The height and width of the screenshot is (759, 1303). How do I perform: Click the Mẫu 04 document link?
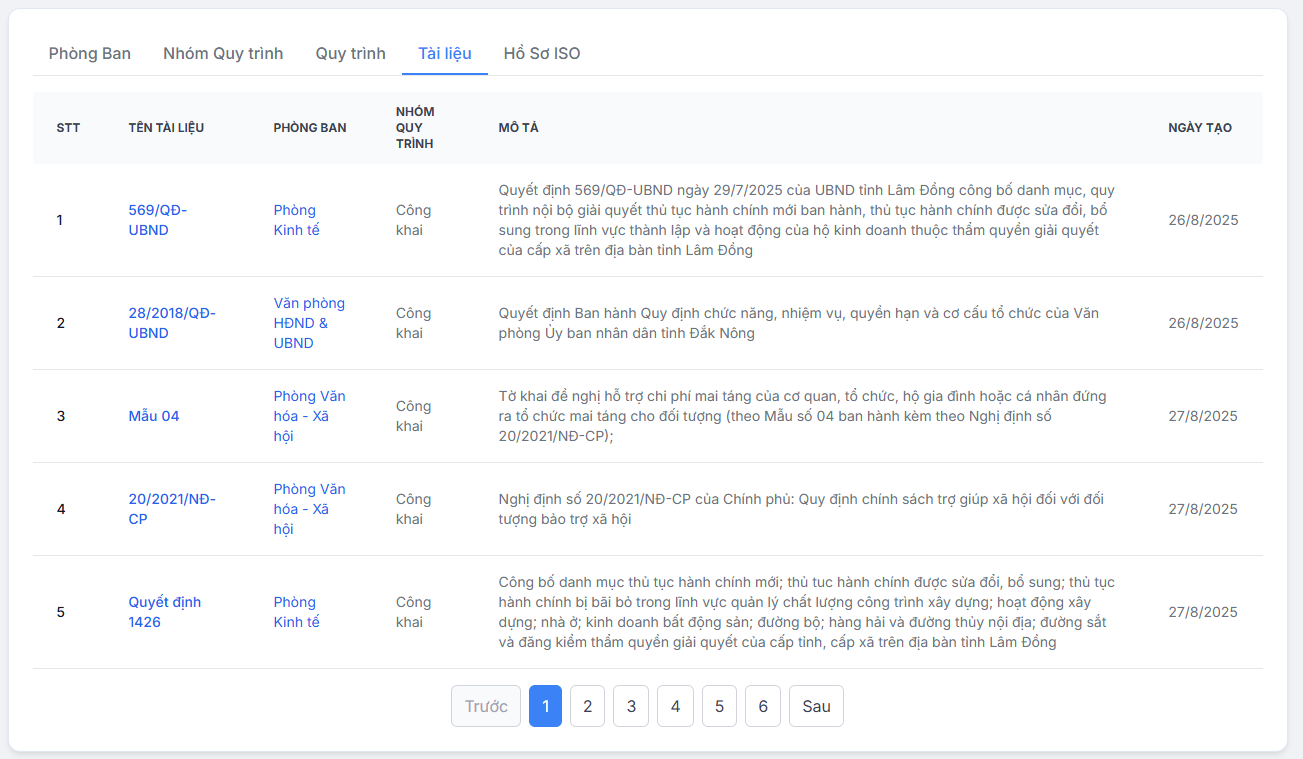click(154, 416)
